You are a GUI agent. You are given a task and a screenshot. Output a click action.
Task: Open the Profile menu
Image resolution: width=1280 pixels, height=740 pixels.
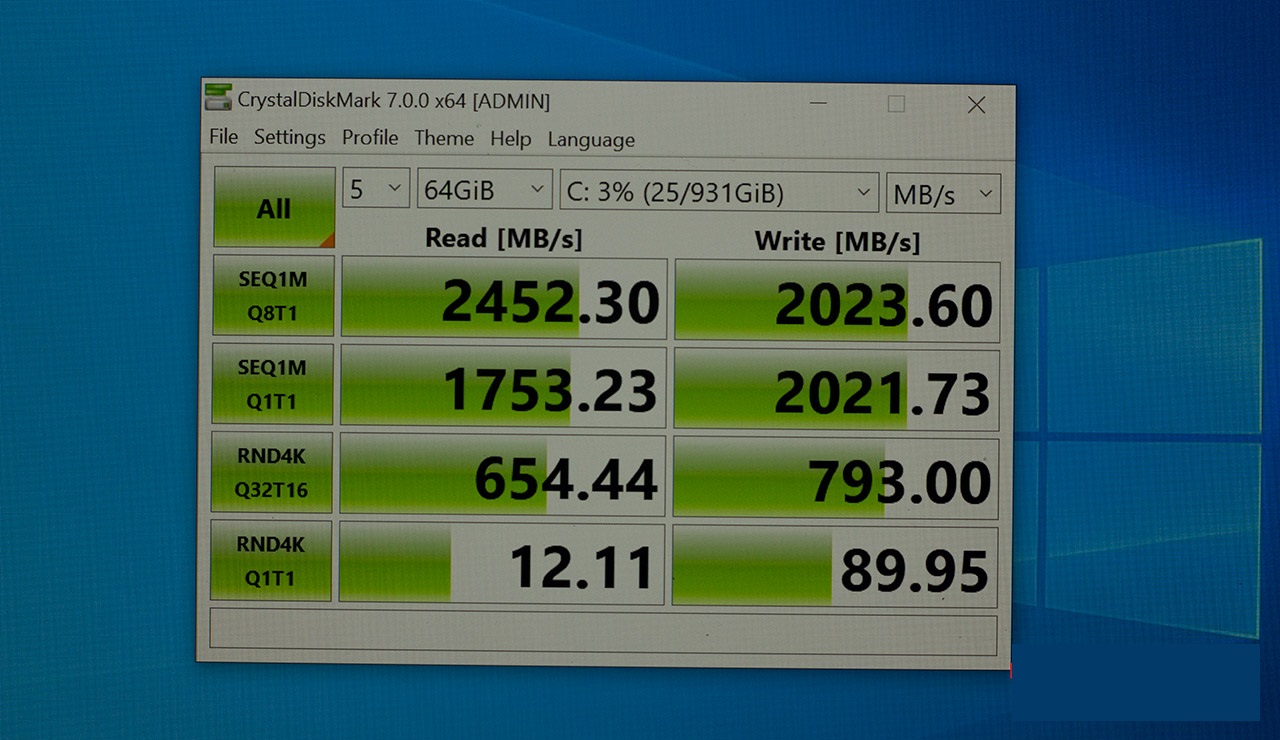[x=370, y=138]
